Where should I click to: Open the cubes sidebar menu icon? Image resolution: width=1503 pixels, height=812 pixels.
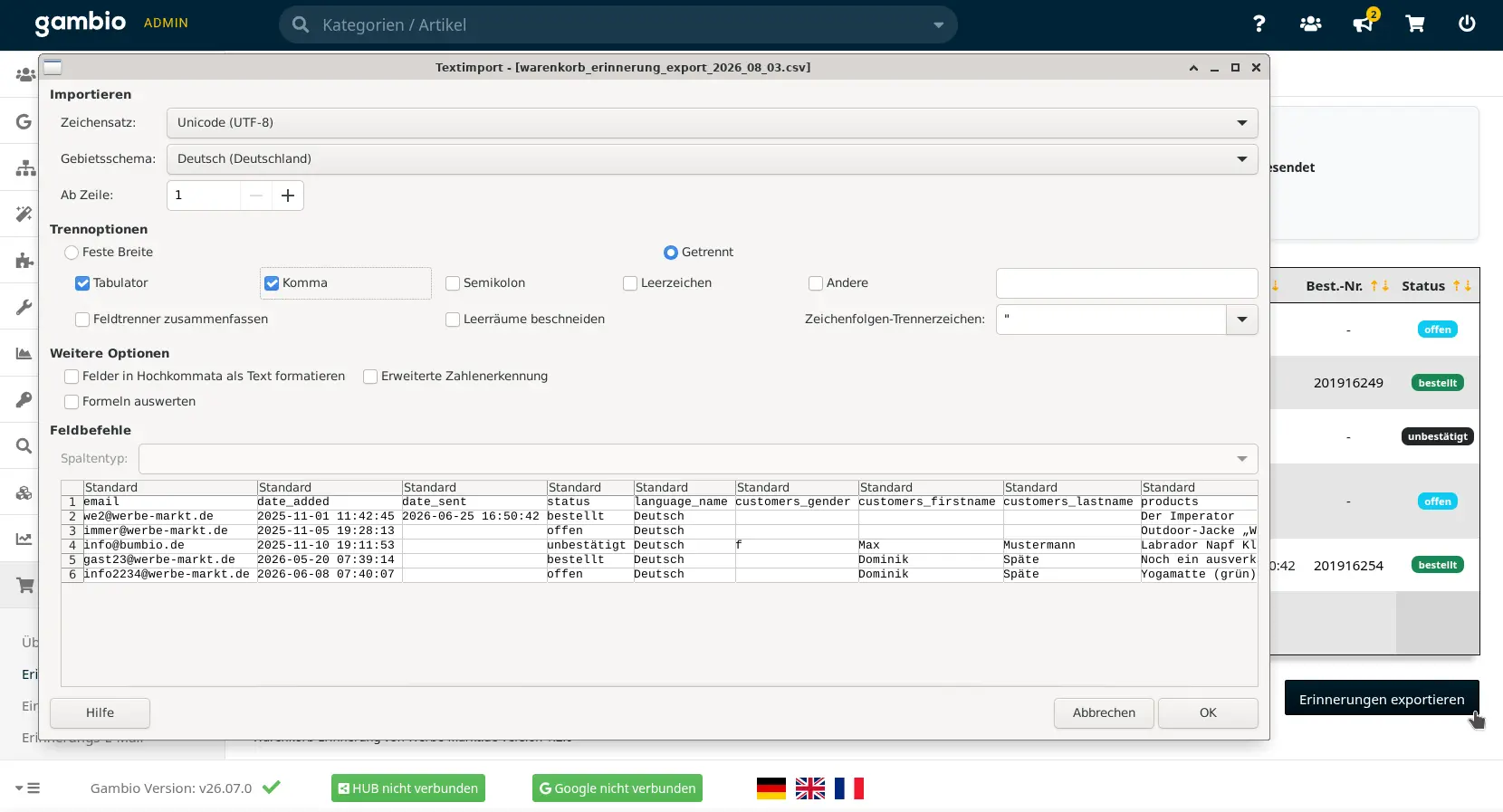(24, 492)
